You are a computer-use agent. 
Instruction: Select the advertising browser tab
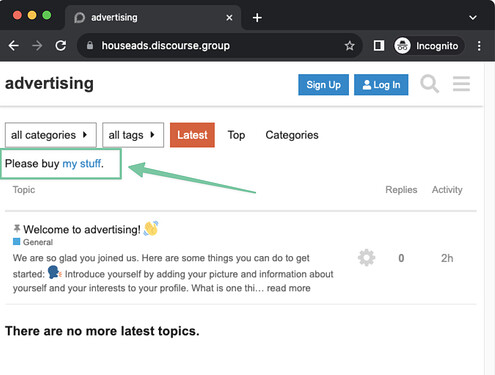coord(153,18)
